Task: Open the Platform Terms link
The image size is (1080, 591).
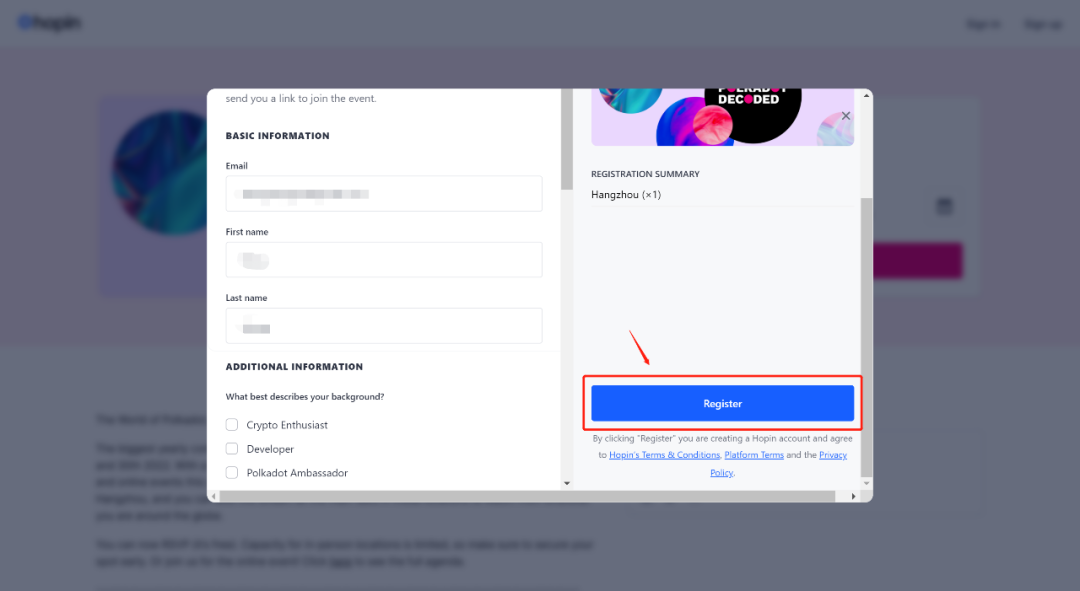Action: (x=754, y=455)
